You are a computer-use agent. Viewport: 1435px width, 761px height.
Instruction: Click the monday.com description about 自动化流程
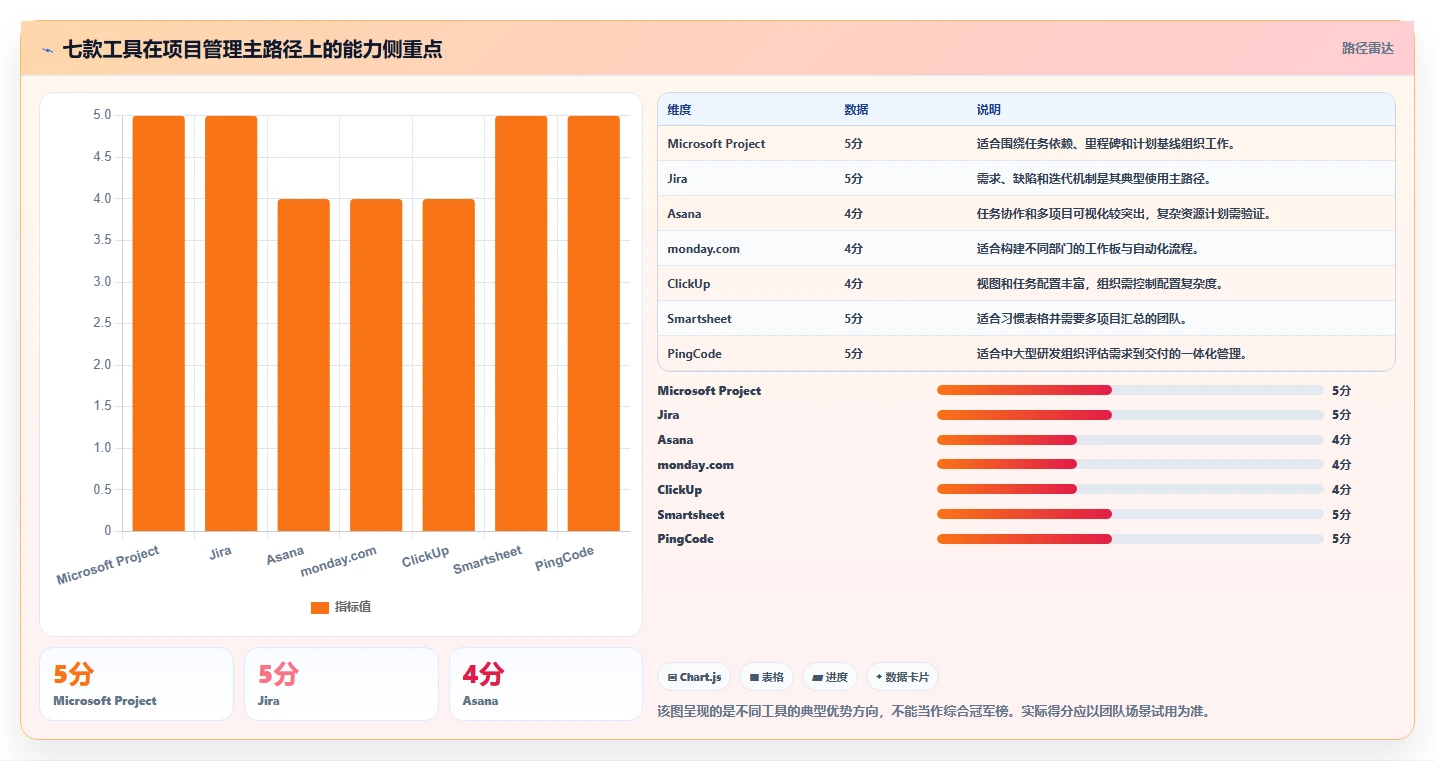[x=1088, y=249]
